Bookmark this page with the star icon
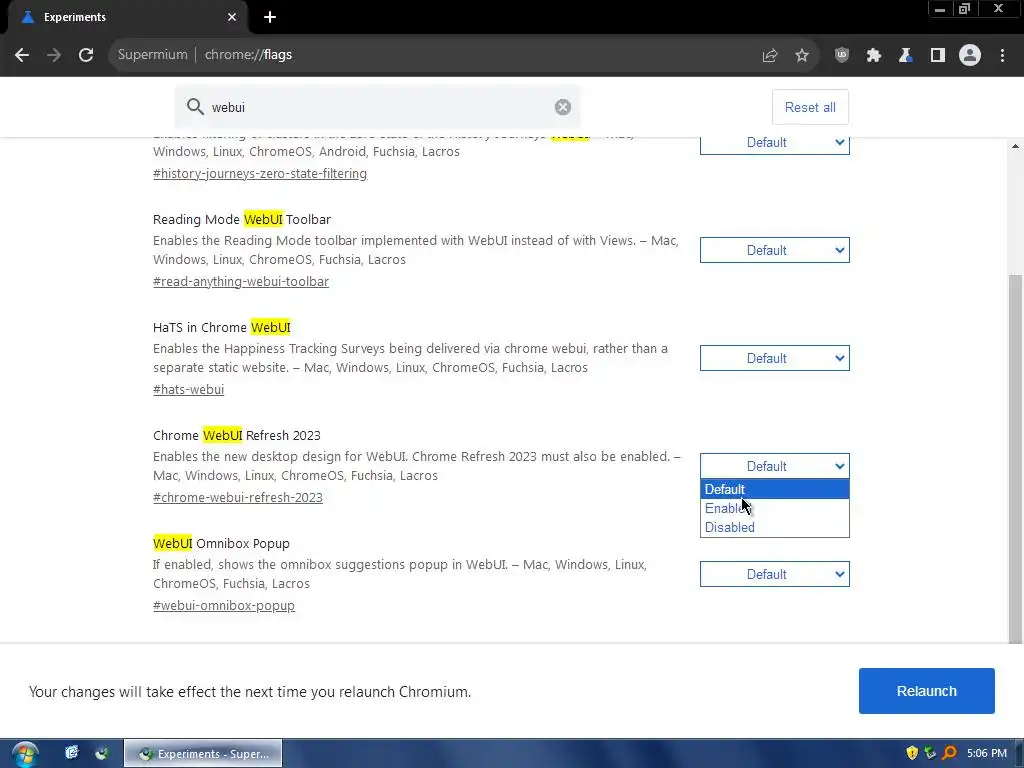Screen dimensions: 1024x768 802,56
